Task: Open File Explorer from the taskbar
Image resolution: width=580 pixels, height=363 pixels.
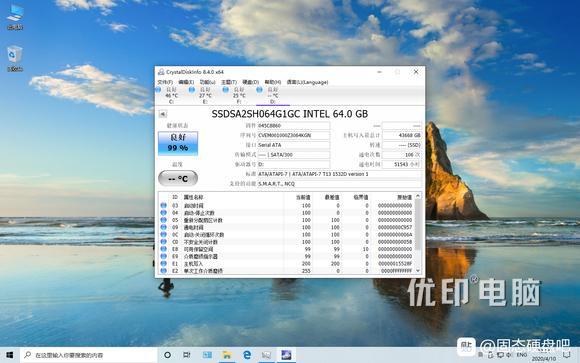Action: 227,355
